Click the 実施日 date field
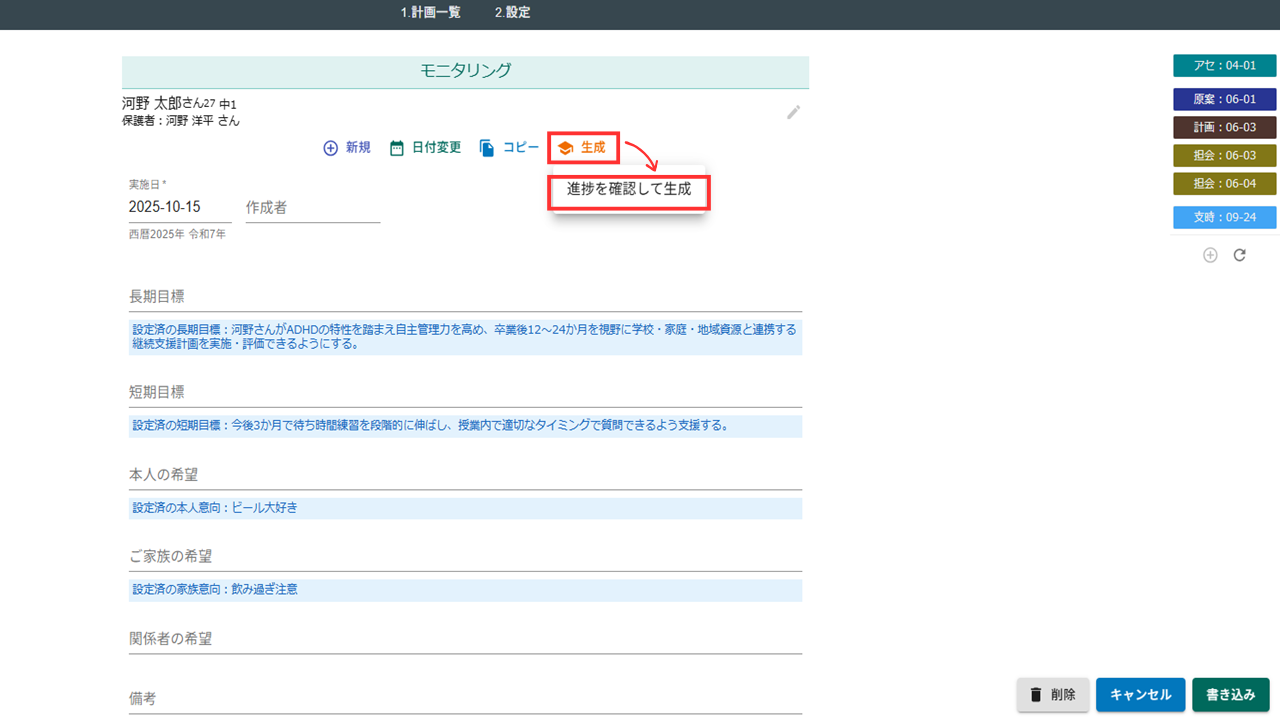Screen dimensions: 1280x720 tap(178, 207)
